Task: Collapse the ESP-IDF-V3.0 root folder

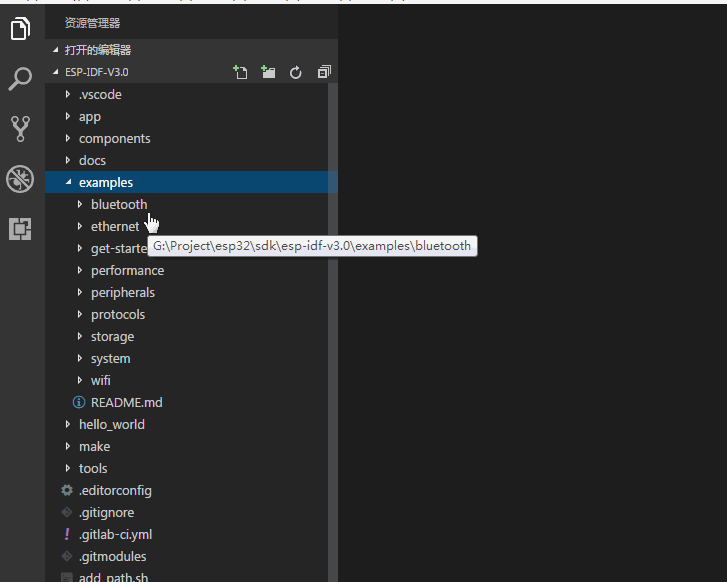Action: click(x=56, y=72)
